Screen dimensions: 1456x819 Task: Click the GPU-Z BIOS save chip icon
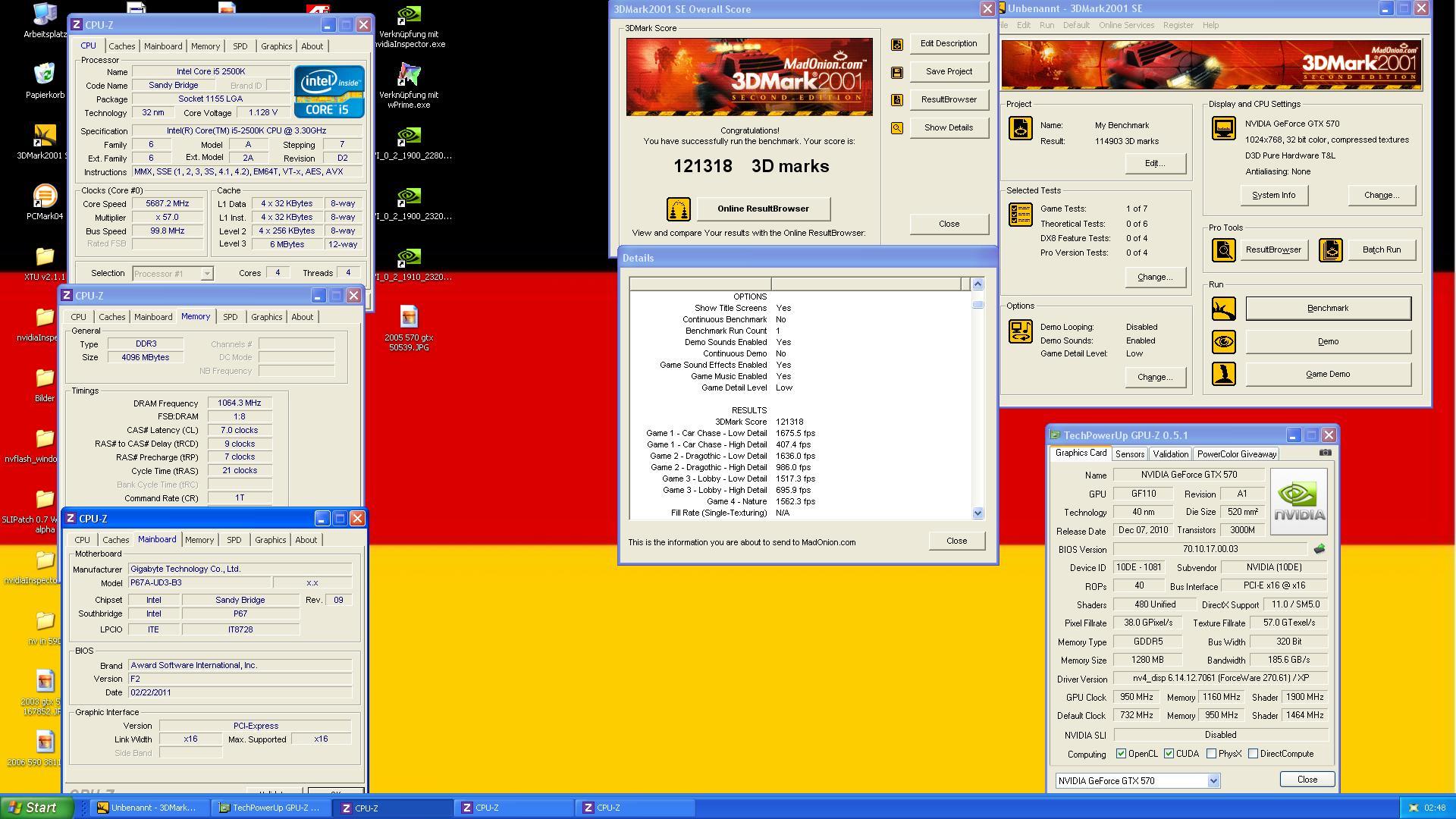[x=1319, y=549]
